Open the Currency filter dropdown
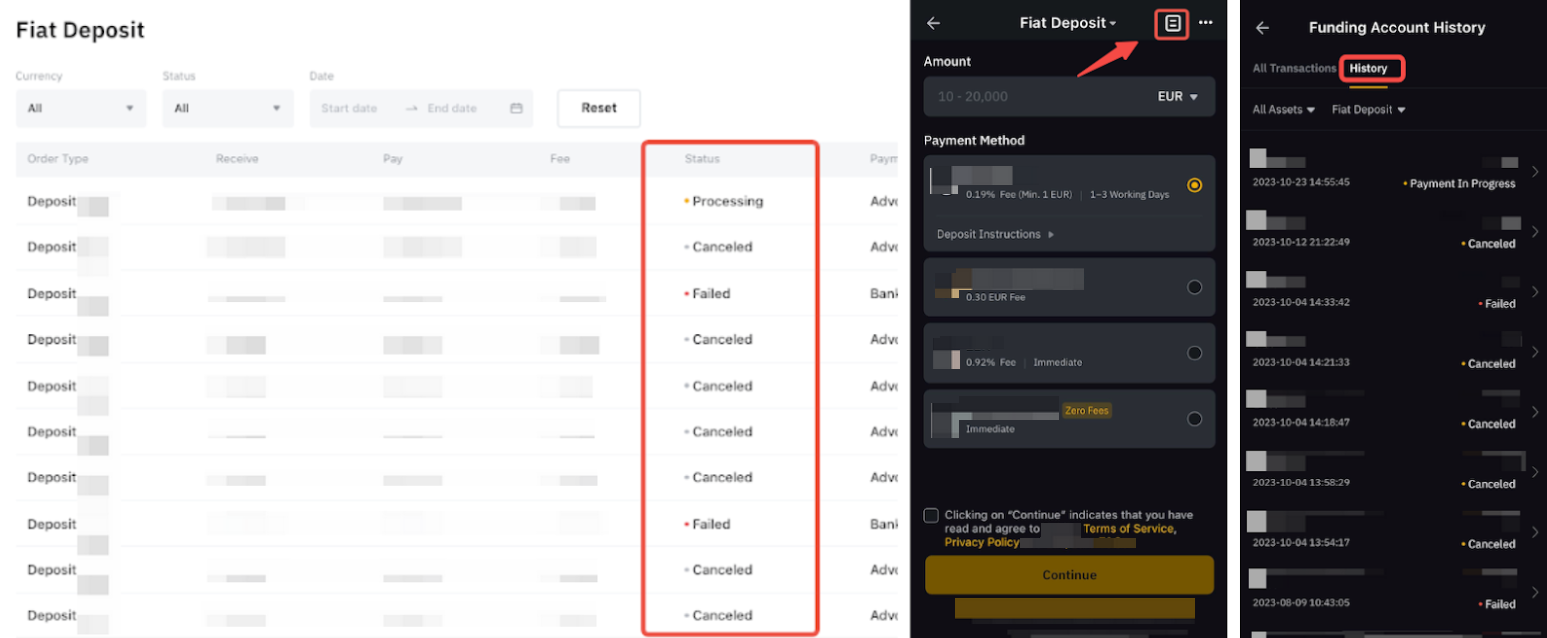 (x=81, y=108)
